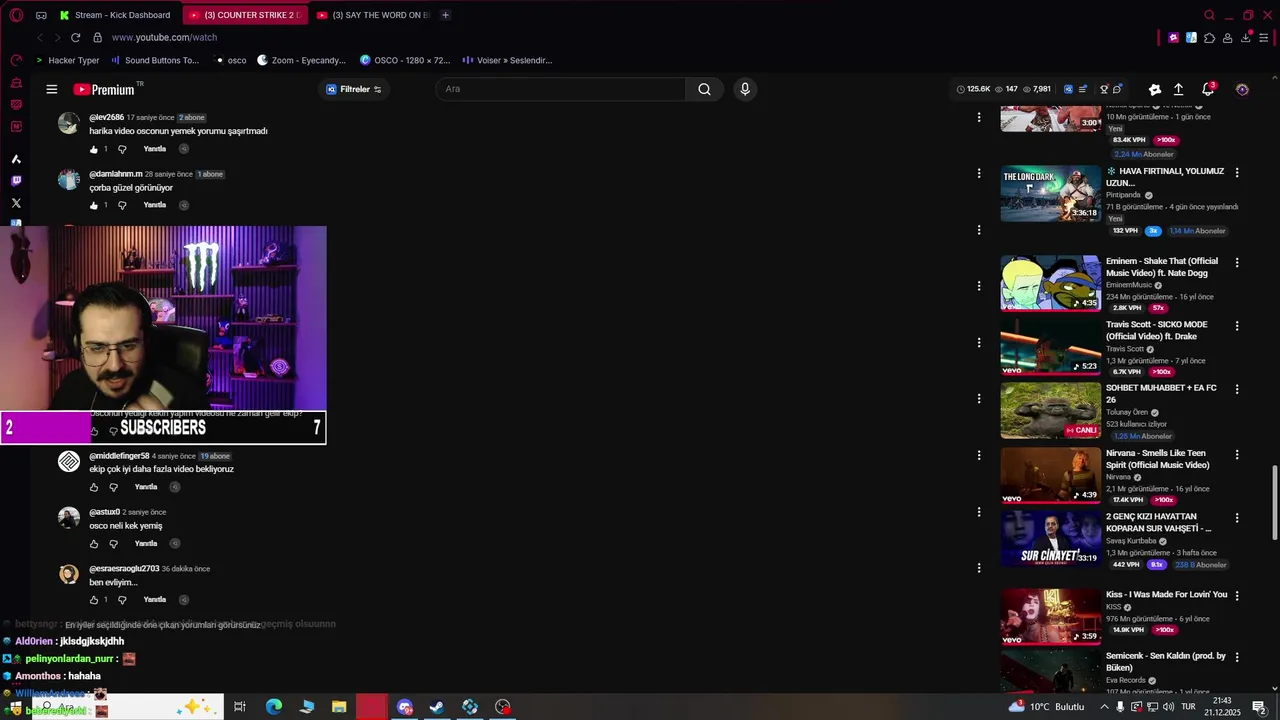Open the Windows notification center icon
The image size is (1280, 720).
tap(1259, 706)
